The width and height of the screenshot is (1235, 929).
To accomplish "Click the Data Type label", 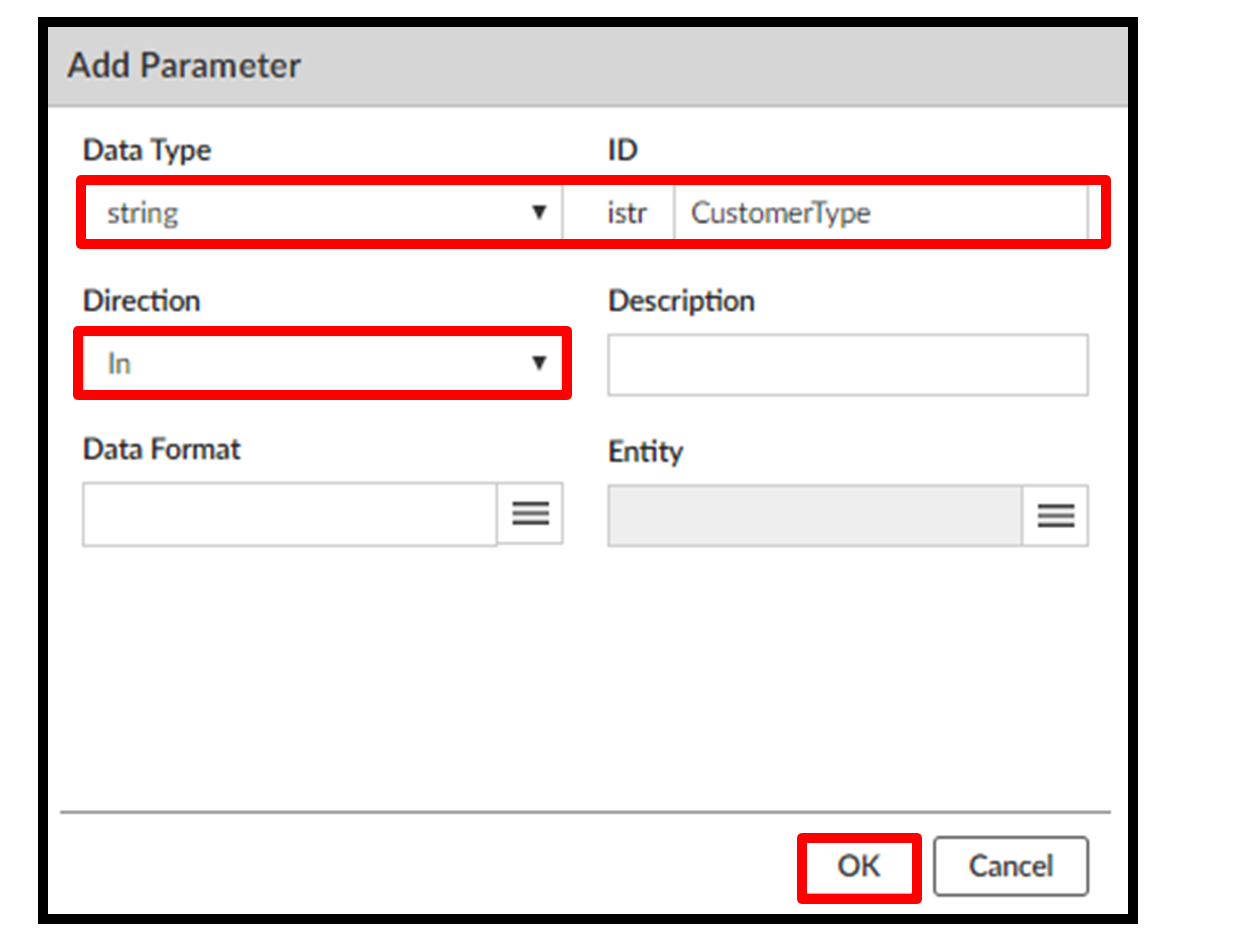I will [x=147, y=151].
